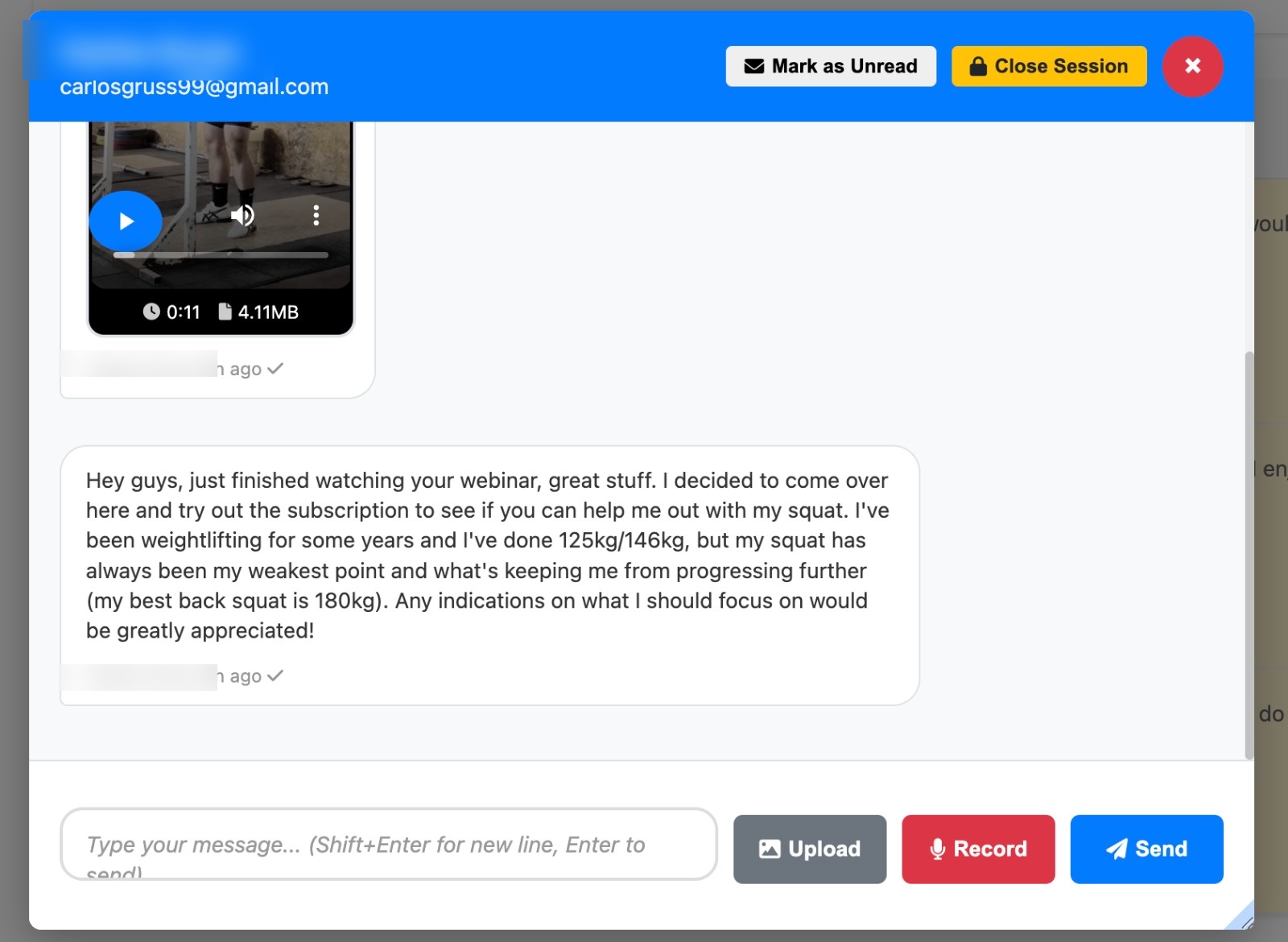Click the Close Session button
Viewport: 1288px width, 942px height.
(1049, 66)
